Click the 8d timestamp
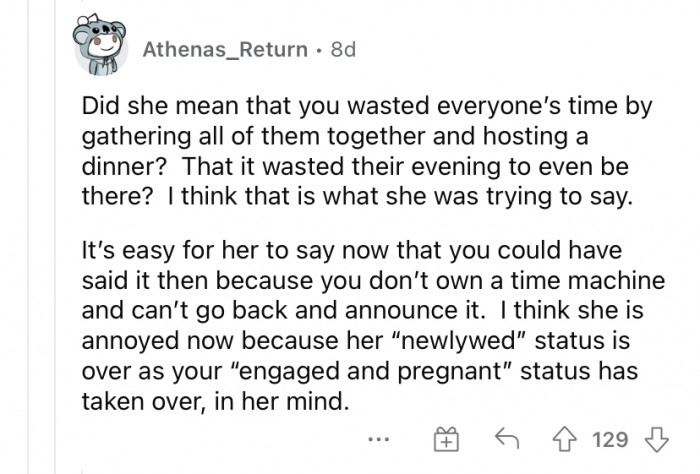Screen dimensions: 700x474 coord(341,48)
